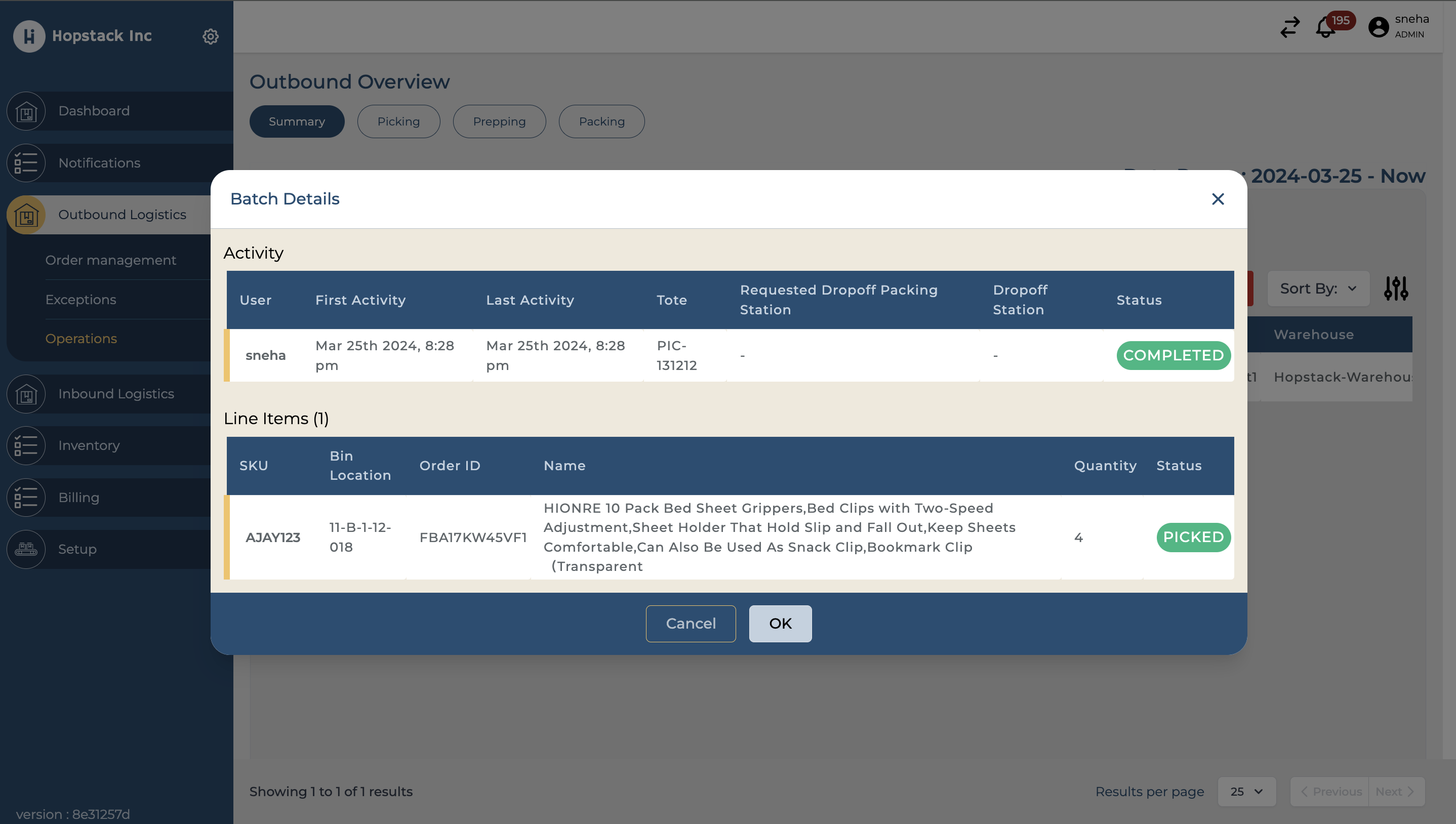Click the Dashboard sidebar icon

coord(26,111)
